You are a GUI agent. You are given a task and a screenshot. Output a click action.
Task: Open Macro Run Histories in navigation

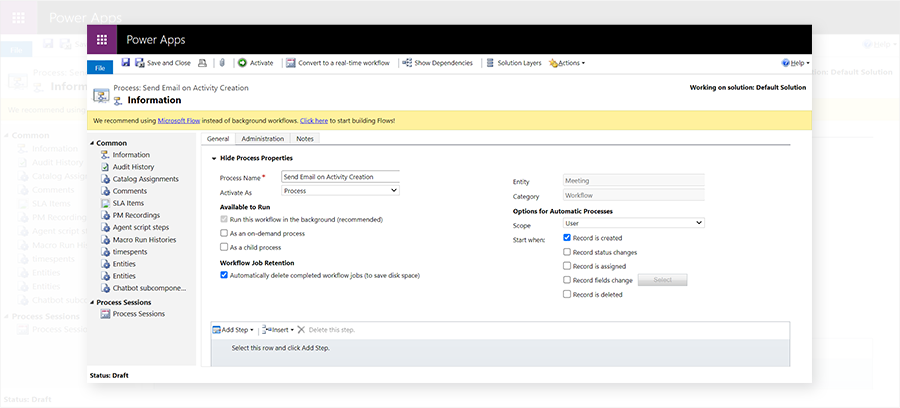click(145, 240)
